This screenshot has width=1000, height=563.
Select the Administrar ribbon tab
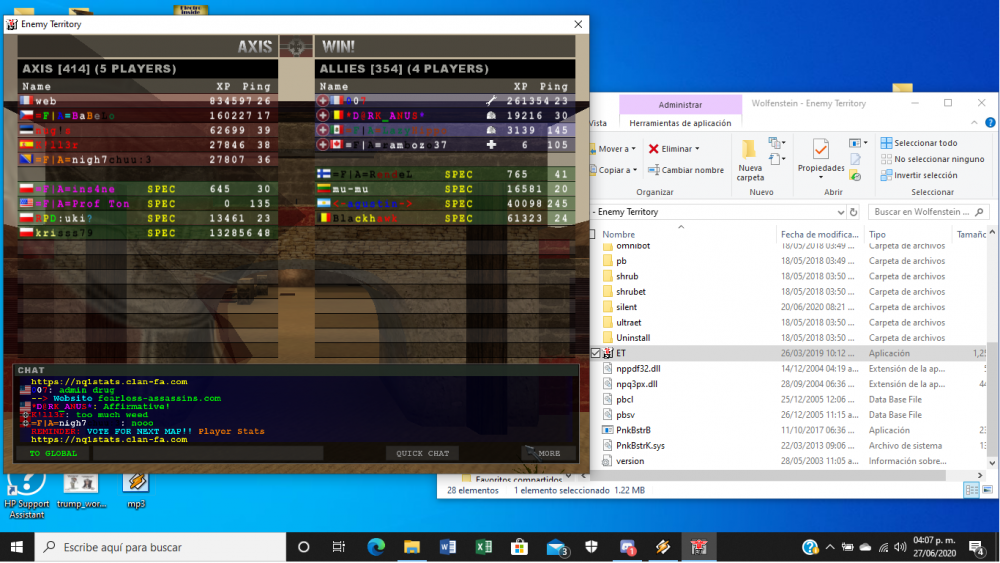pyautogui.click(x=680, y=105)
